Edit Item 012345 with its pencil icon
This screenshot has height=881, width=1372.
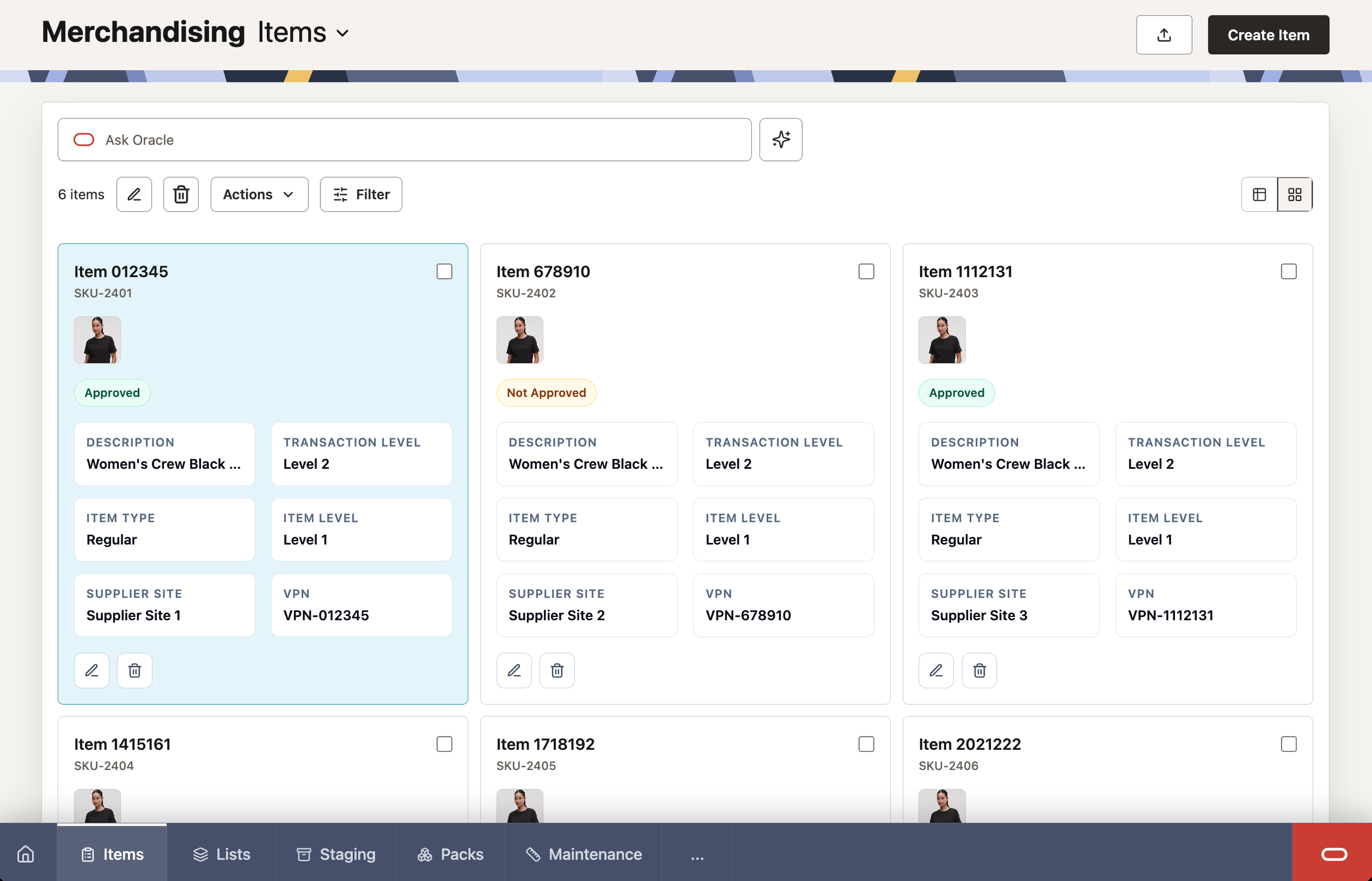pyautogui.click(x=92, y=670)
